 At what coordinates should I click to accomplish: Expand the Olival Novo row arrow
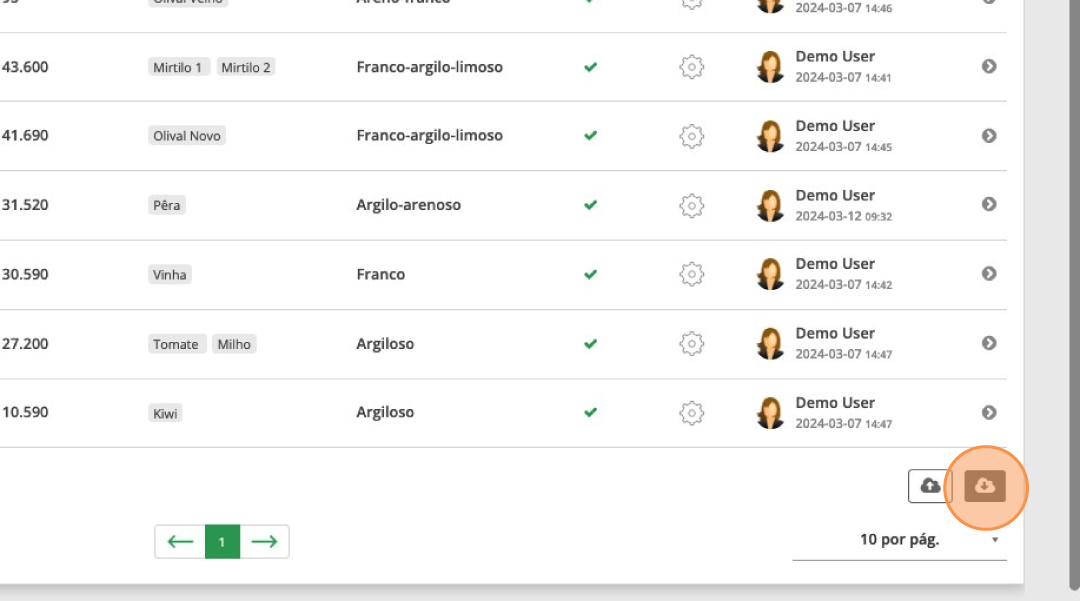point(989,135)
